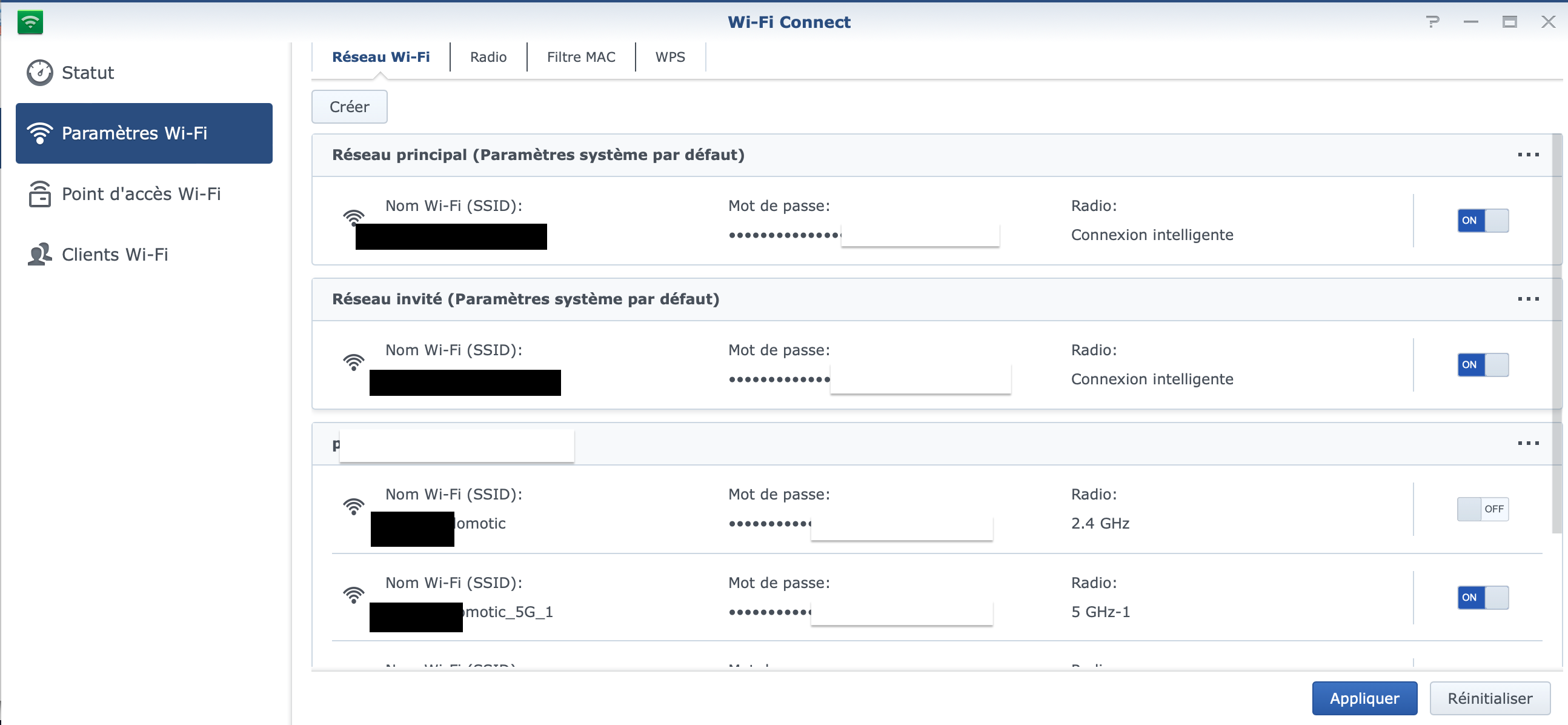Click Wi-Fi signal icon in Réseau invité row
The width and height of the screenshot is (1568, 725).
click(353, 362)
